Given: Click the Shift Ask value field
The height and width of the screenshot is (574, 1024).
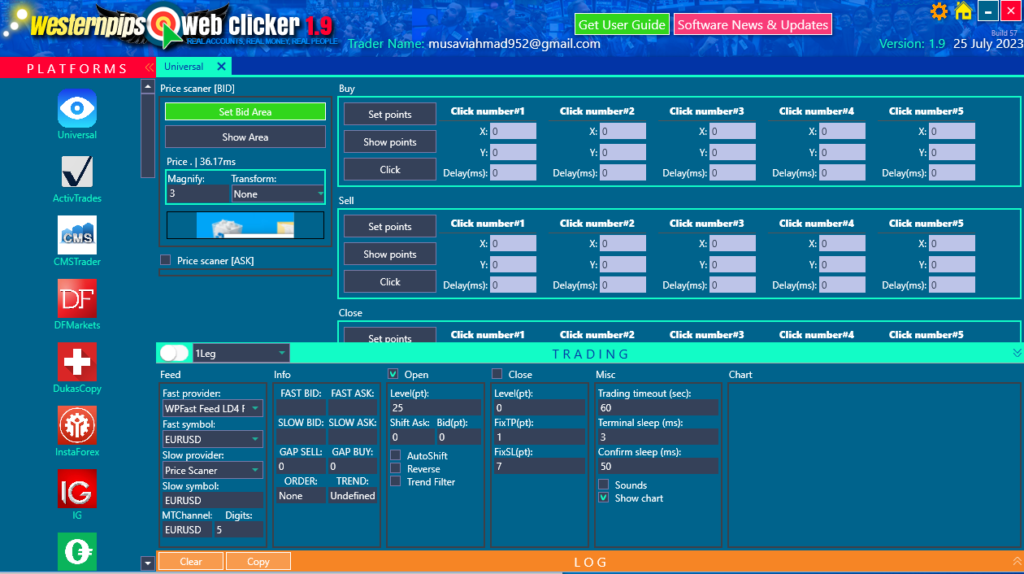Looking at the screenshot, I should 411,437.
